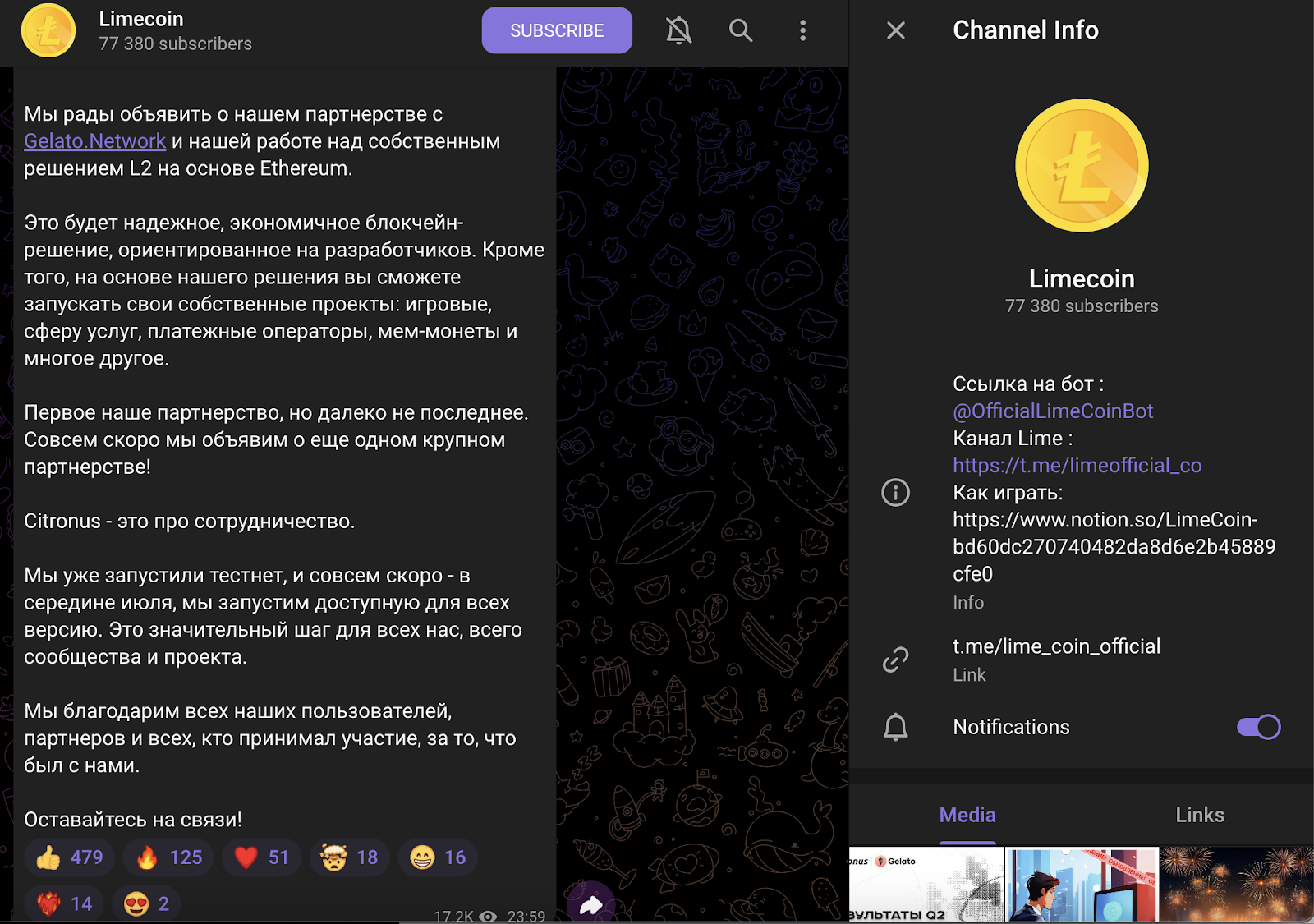The width and height of the screenshot is (1314, 924).
Task: Open https://t.me/limeofficial_co channel link
Action: [1077, 465]
